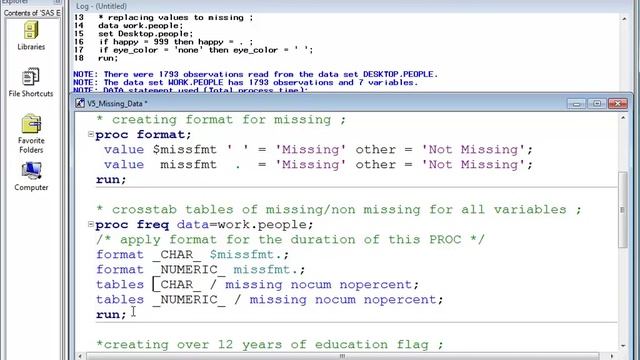This screenshot has height=360, width=640.
Task: Click log NOTE about WORK.PEOPLE data set
Action: (x=246, y=82)
